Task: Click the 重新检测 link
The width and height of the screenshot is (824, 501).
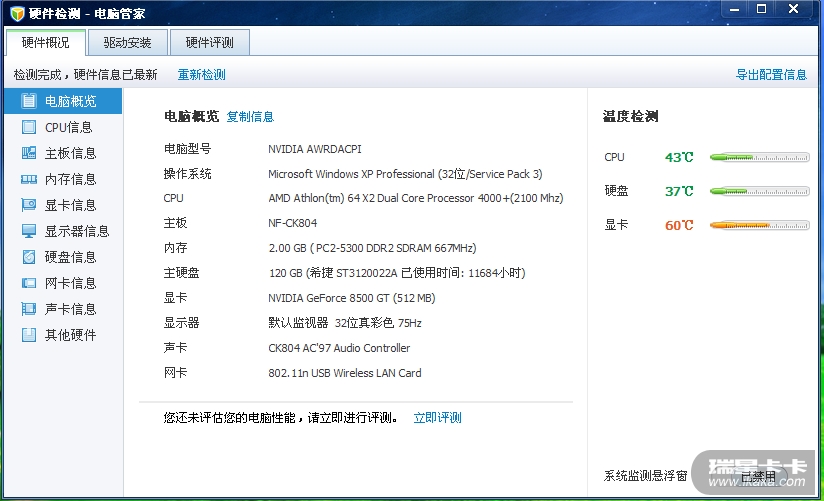Action: [x=201, y=75]
